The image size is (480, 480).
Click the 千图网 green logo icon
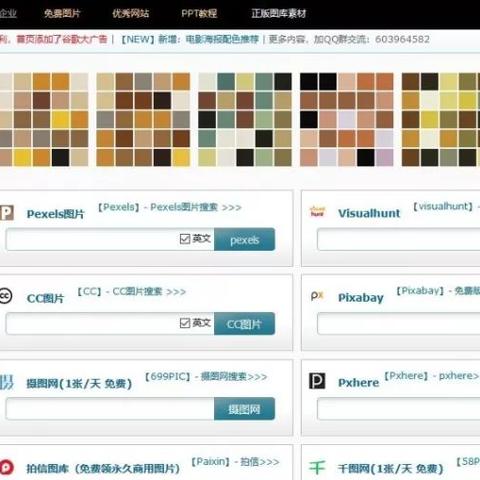click(317, 467)
